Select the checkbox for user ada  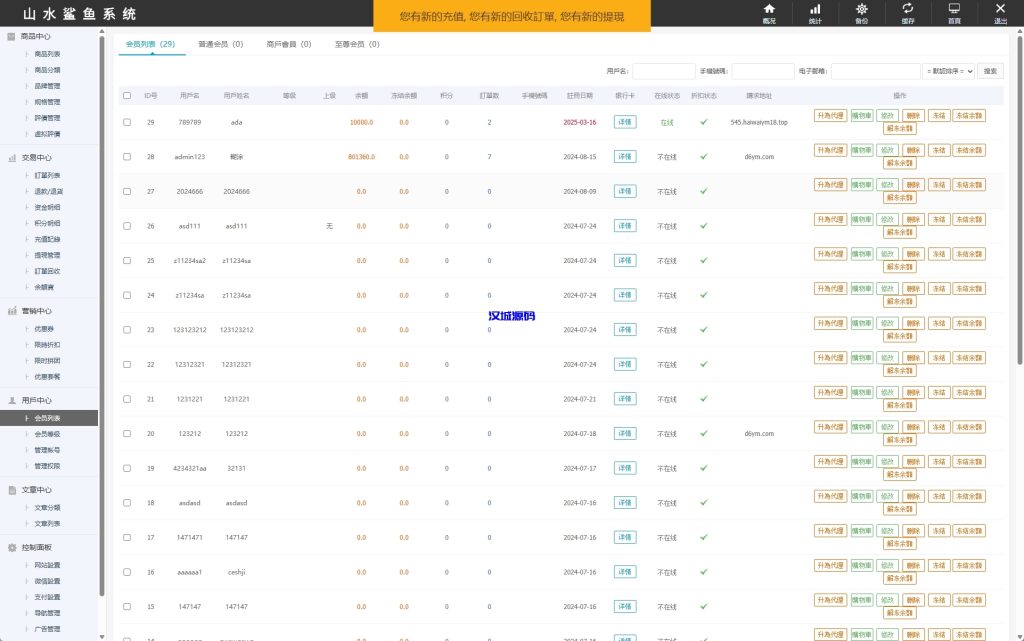pyautogui.click(x=126, y=122)
